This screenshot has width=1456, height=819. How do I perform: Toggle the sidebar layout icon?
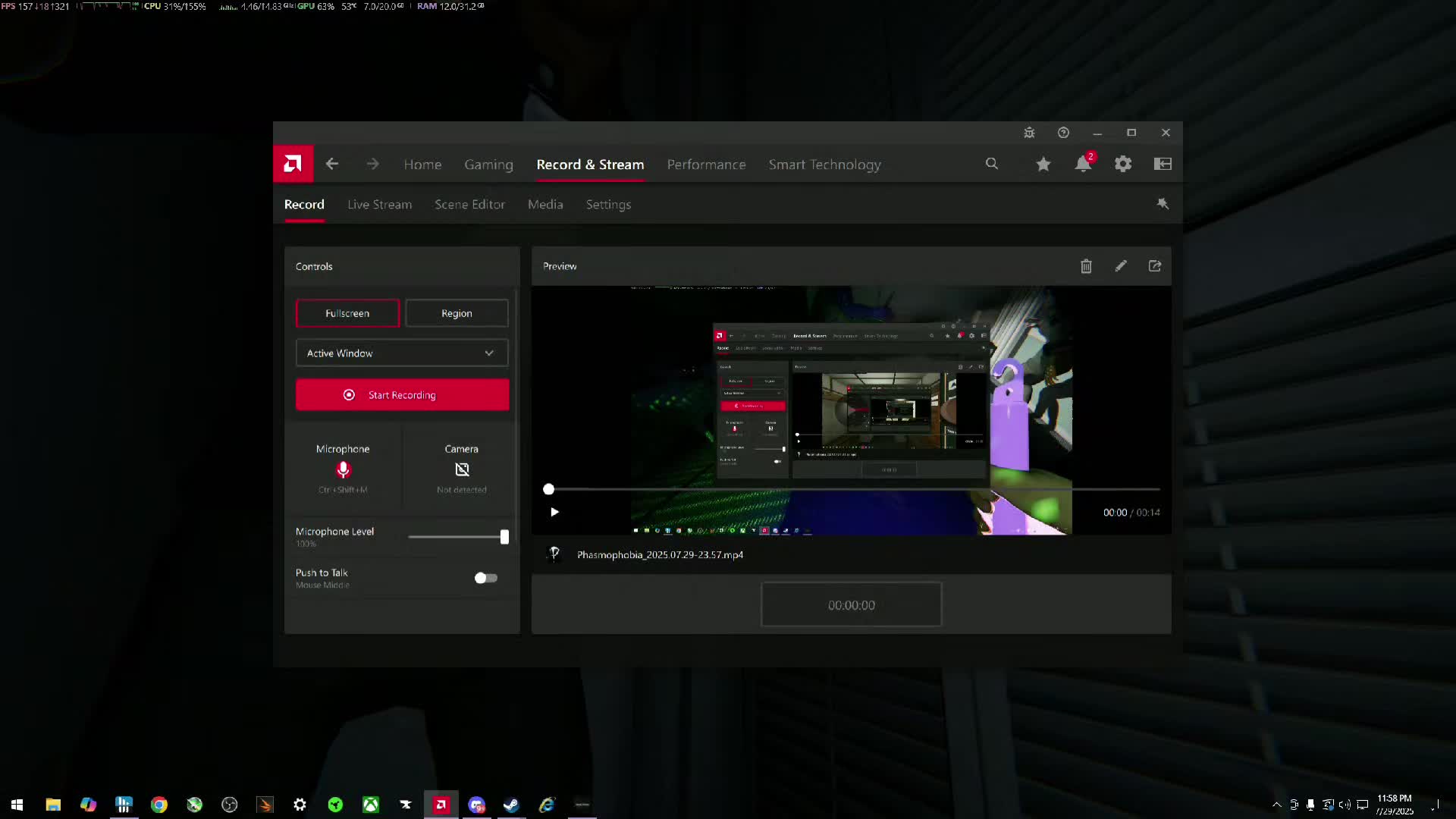point(1163,164)
